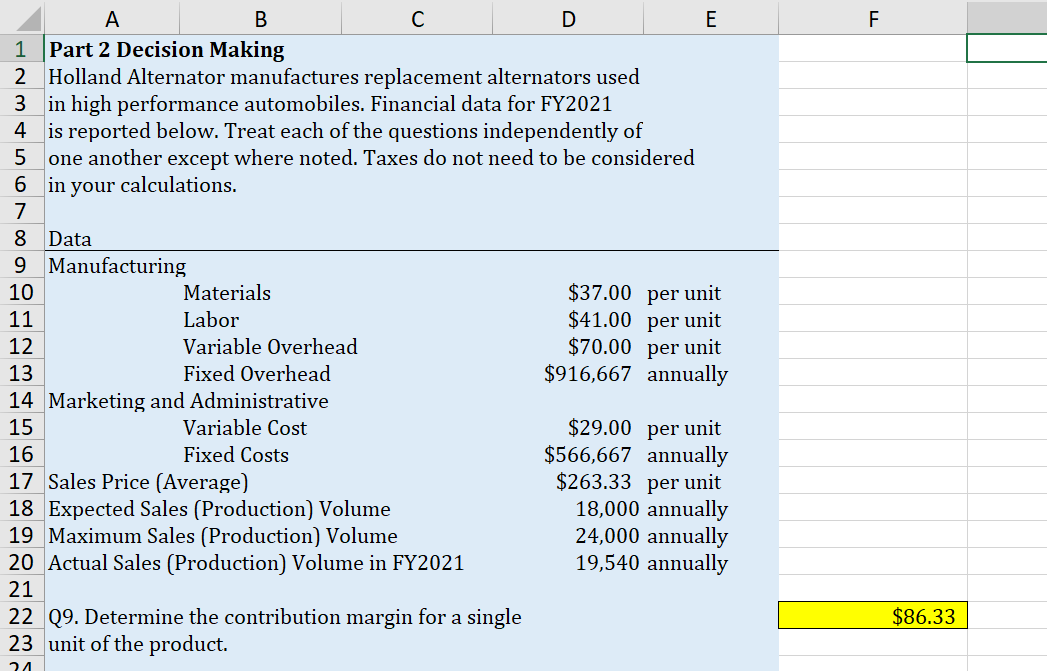Click the yellow cell showing $86.33
The height and width of the screenshot is (671, 1047).
pyautogui.click(x=872, y=616)
